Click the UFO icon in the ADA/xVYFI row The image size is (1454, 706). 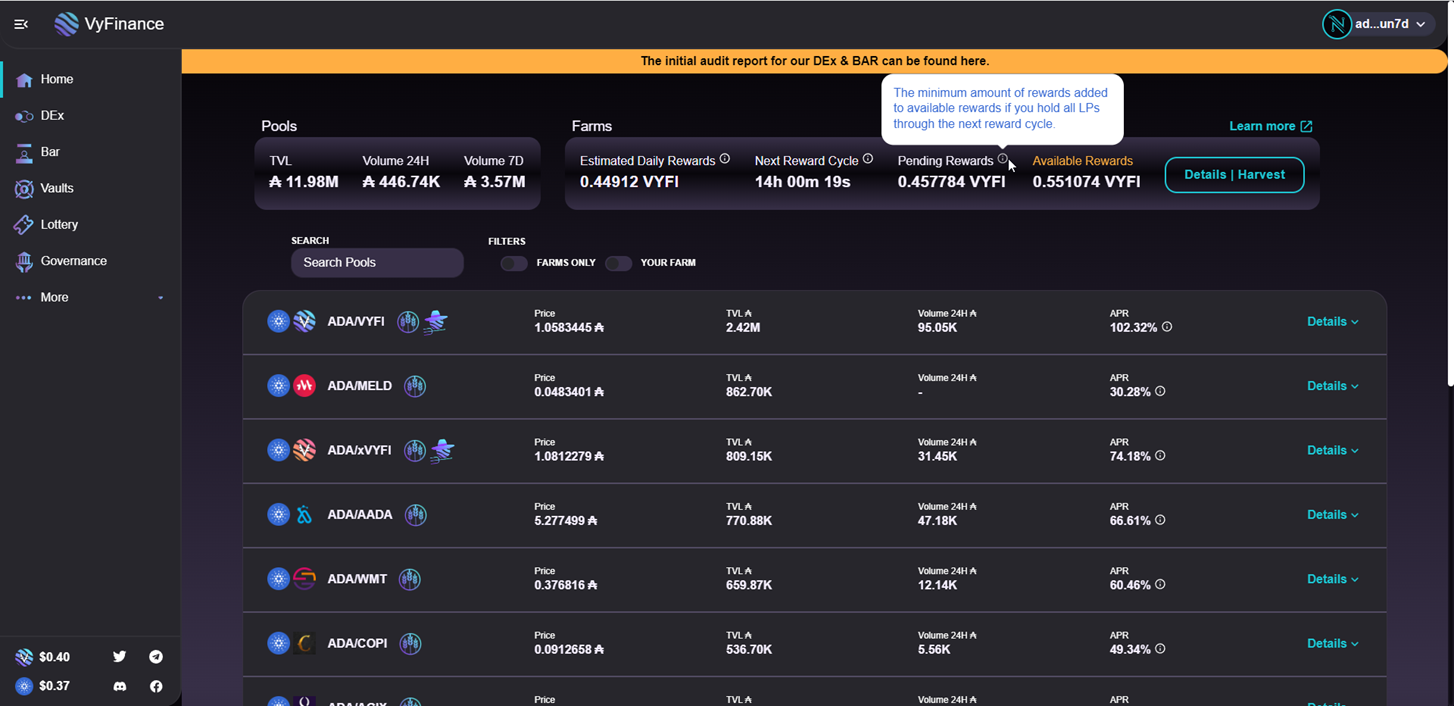tap(442, 450)
